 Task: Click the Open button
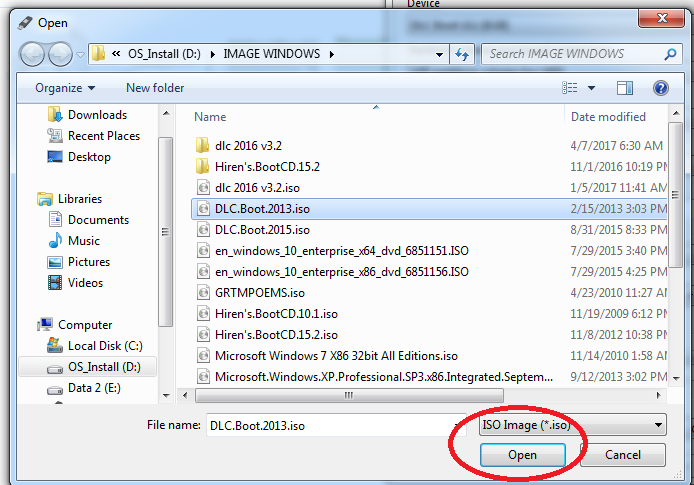tap(523, 455)
